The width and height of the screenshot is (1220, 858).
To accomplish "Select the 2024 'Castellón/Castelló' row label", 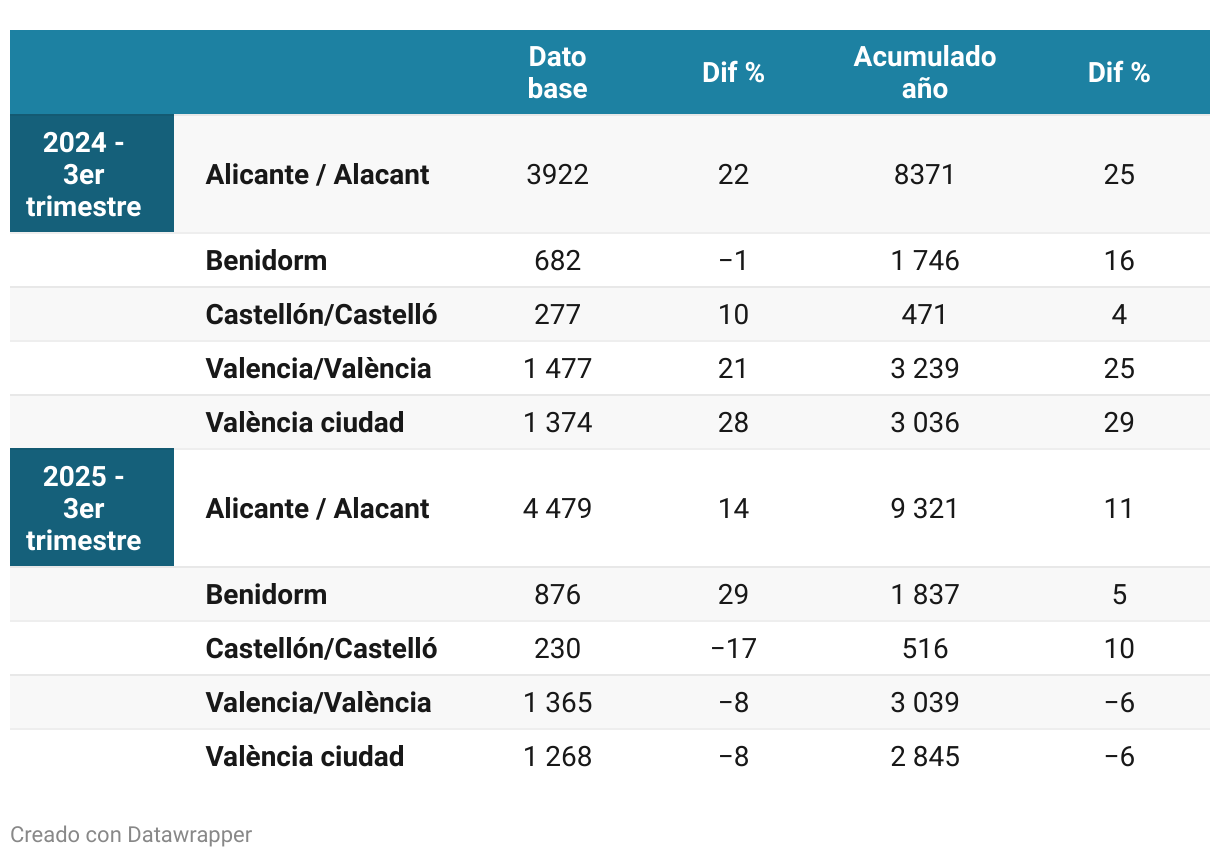I will [321, 315].
